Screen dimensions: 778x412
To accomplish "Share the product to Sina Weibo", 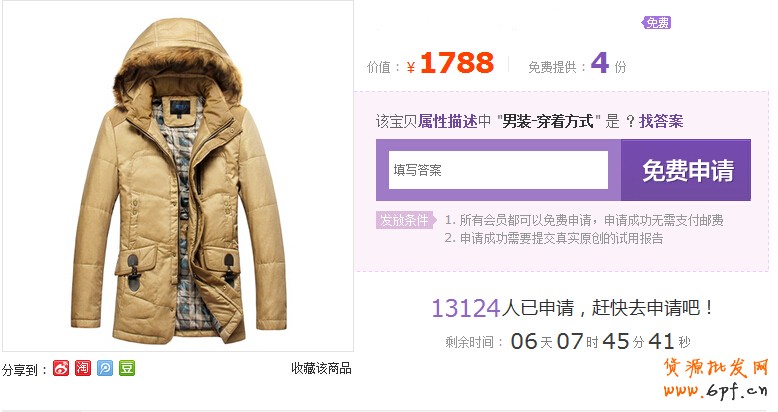I will (x=61, y=368).
